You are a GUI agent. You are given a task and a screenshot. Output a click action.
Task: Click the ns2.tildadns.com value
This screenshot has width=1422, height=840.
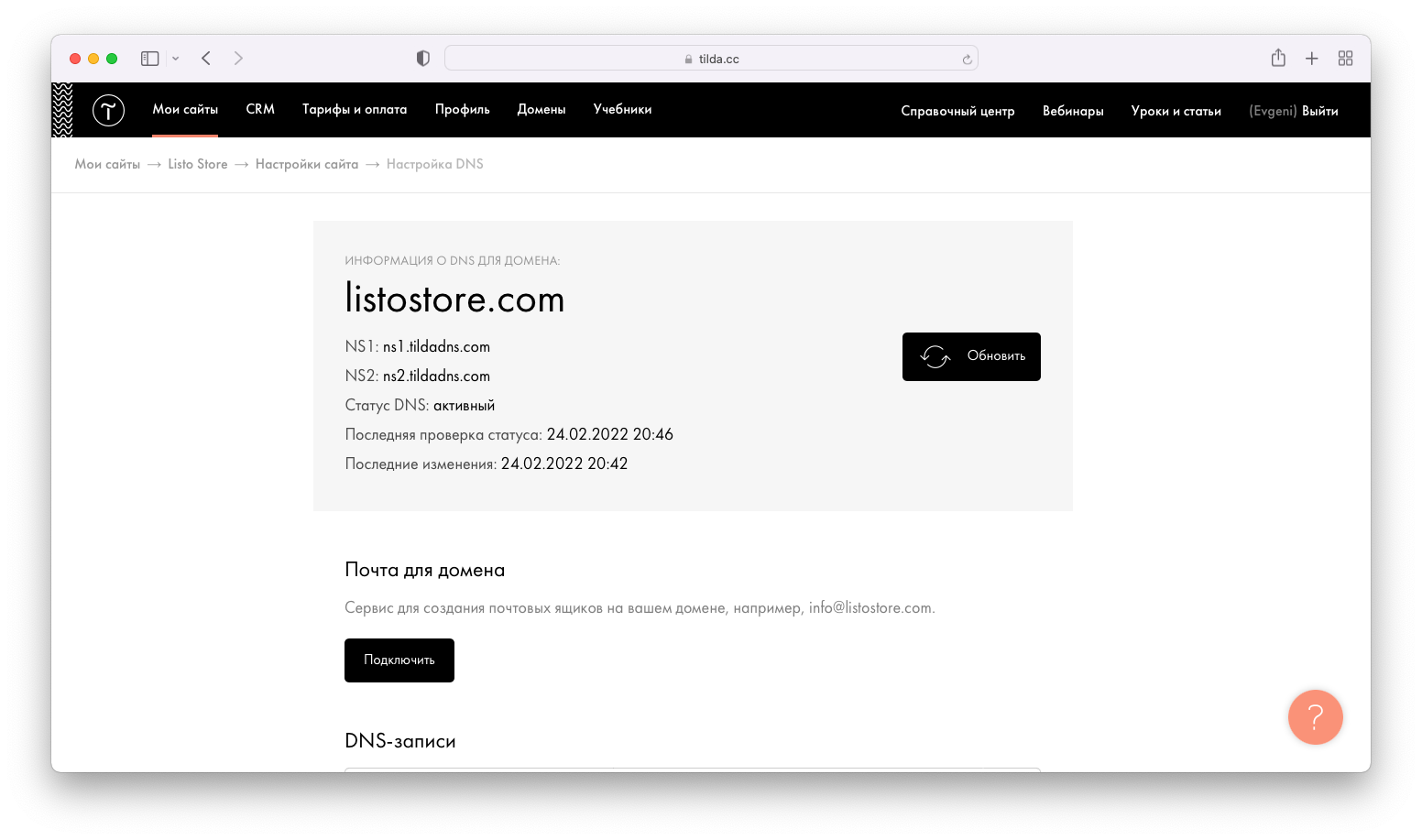pos(436,376)
